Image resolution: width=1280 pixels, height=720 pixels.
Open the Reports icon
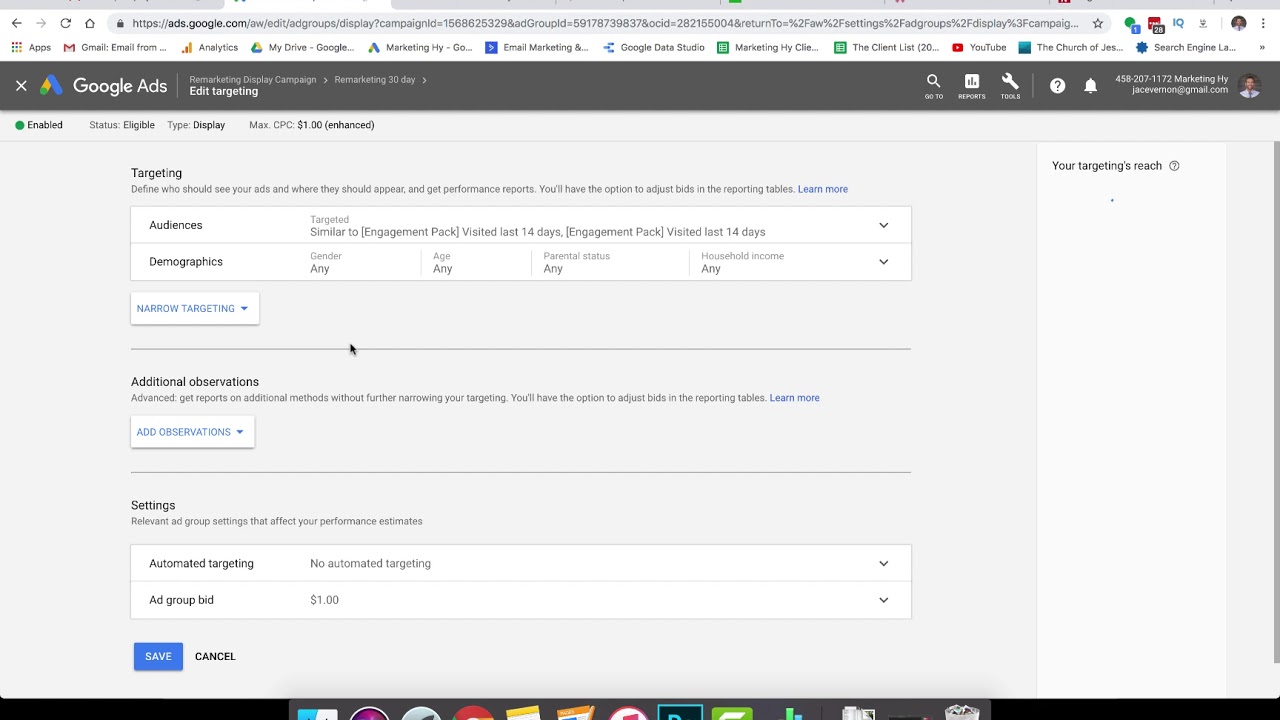[x=971, y=85]
